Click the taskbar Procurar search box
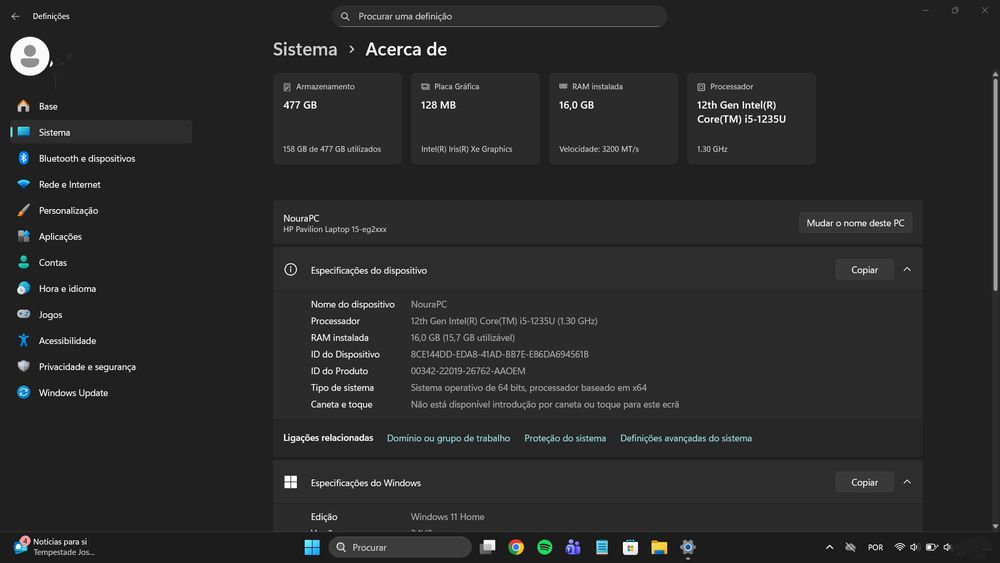Viewport: 1000px width, 563px height. coord(400,547)
